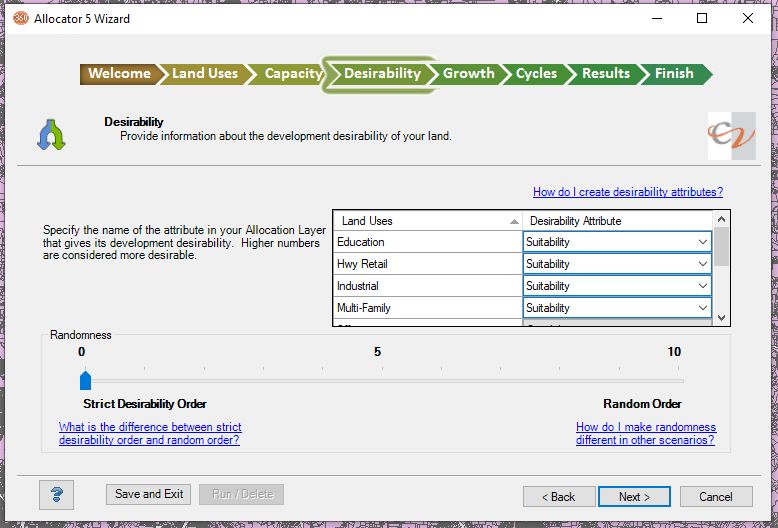Click the help question mark icon button

(57, 494)
